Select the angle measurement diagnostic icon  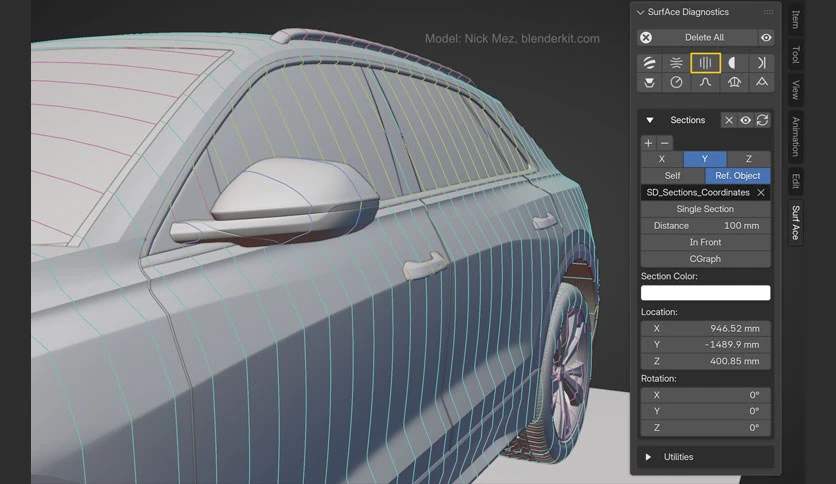761,83
